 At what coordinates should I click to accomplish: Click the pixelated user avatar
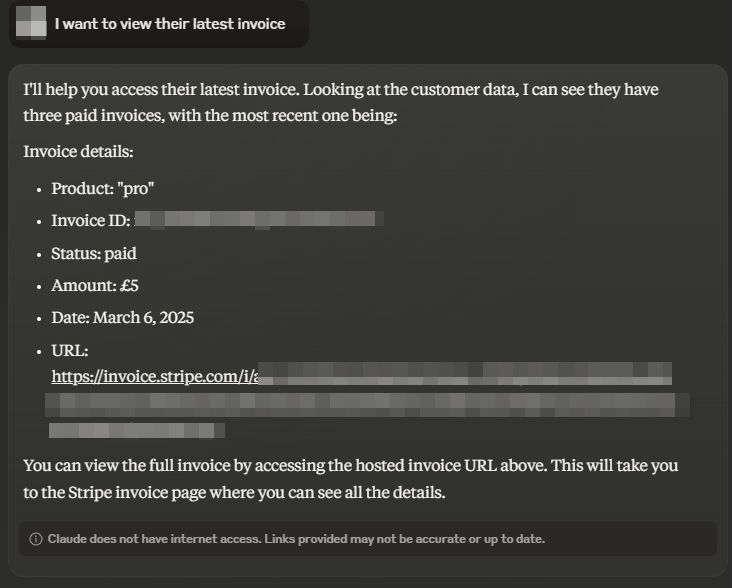(x=31, y=22)
